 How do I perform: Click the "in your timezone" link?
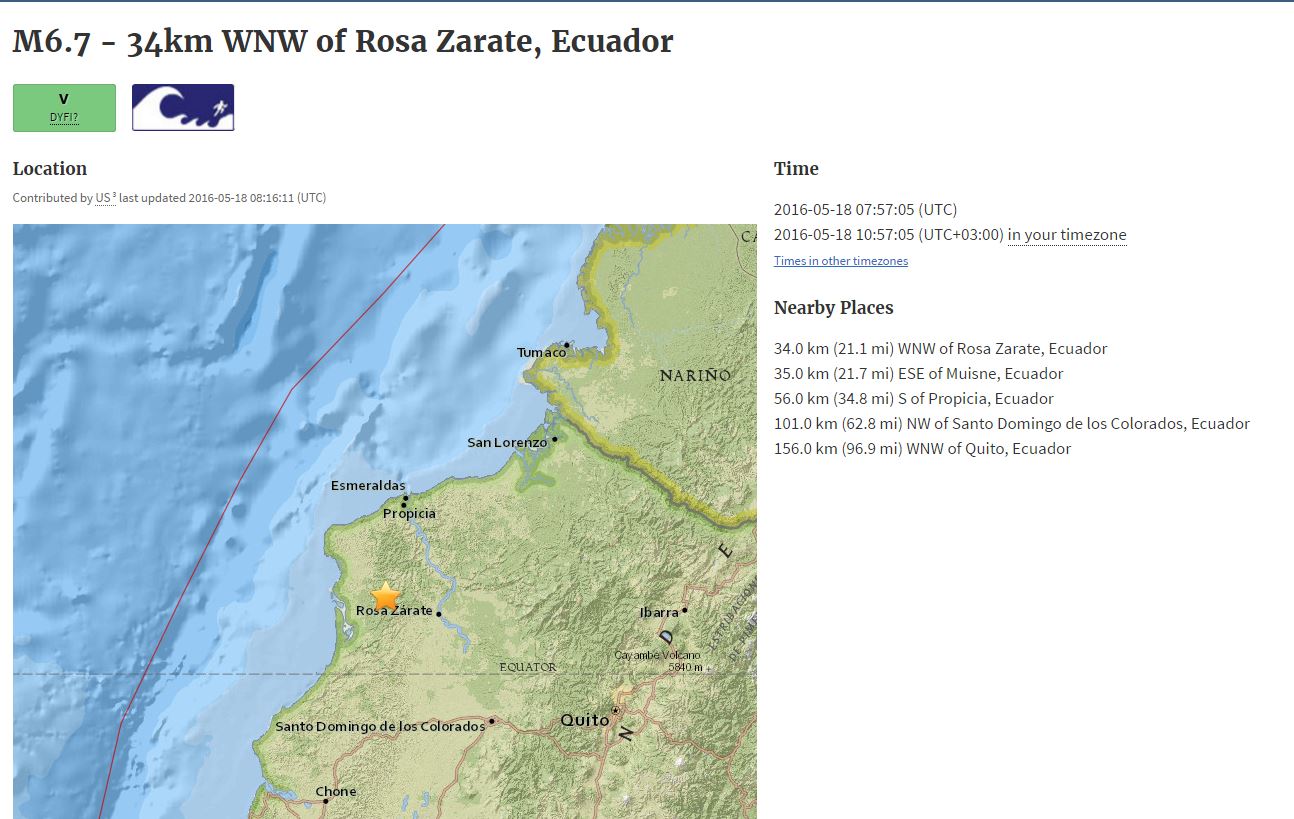tap(1066, 235)
